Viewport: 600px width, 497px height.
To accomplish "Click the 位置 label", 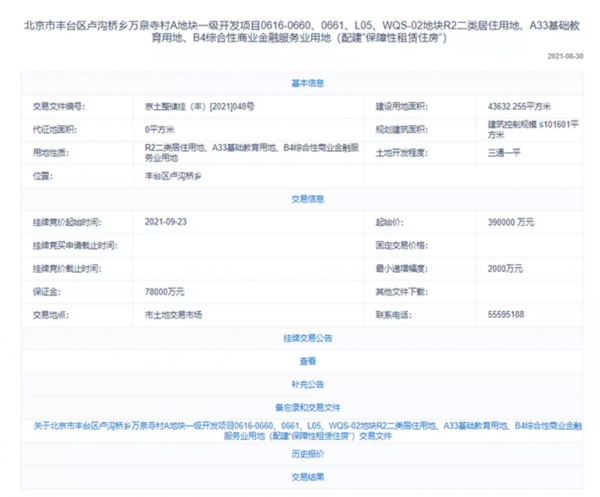I will [42, 176].
